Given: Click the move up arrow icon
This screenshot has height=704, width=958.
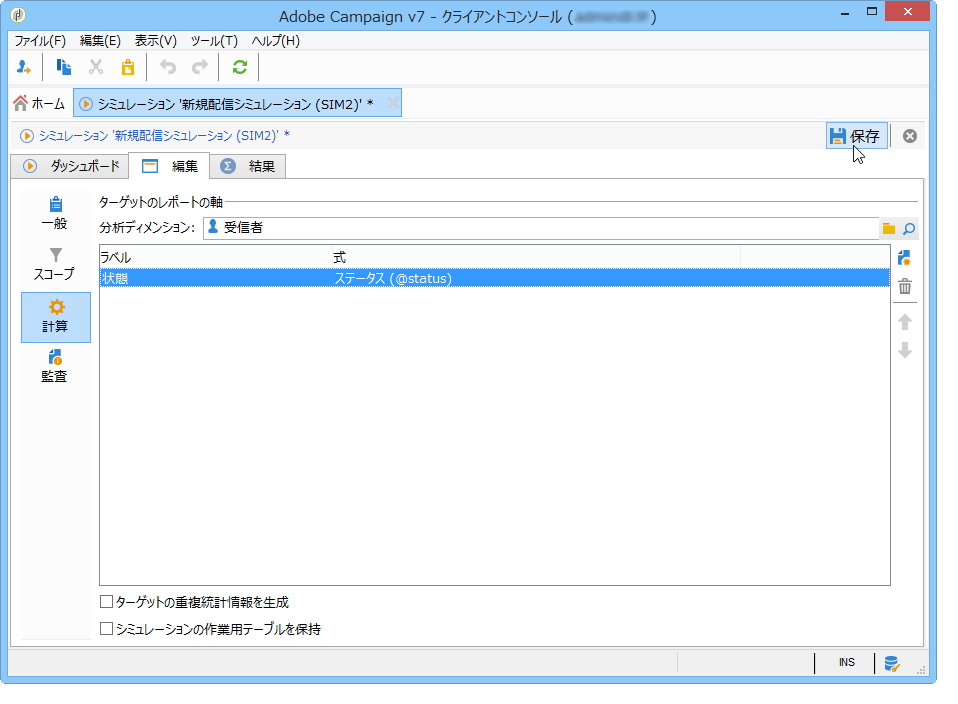Looking at the screenshot, I should click(905, 322).
